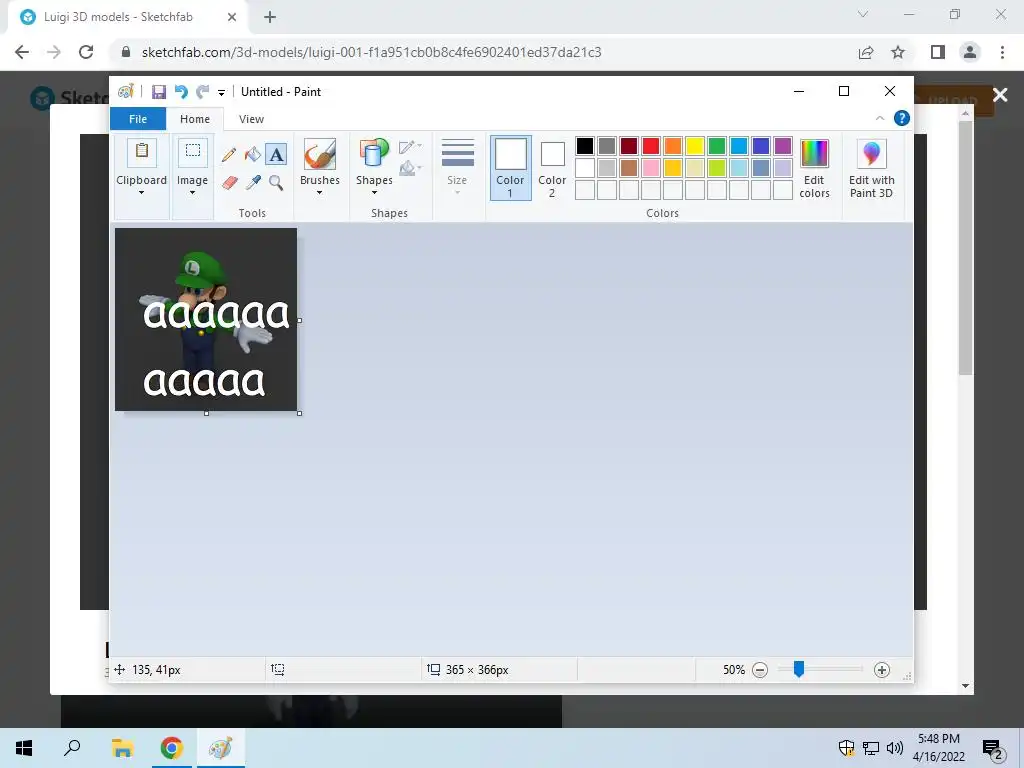Open Chrome three-dot menu
The height and width of the screenshot is (768, 1024).
pyautogui.click(x=1002, y=52)
